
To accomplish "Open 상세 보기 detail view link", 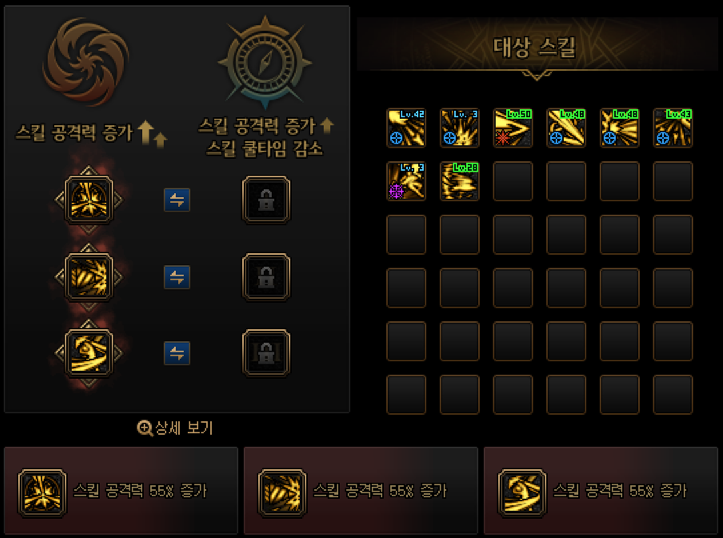I will click(x=175, y=428).
